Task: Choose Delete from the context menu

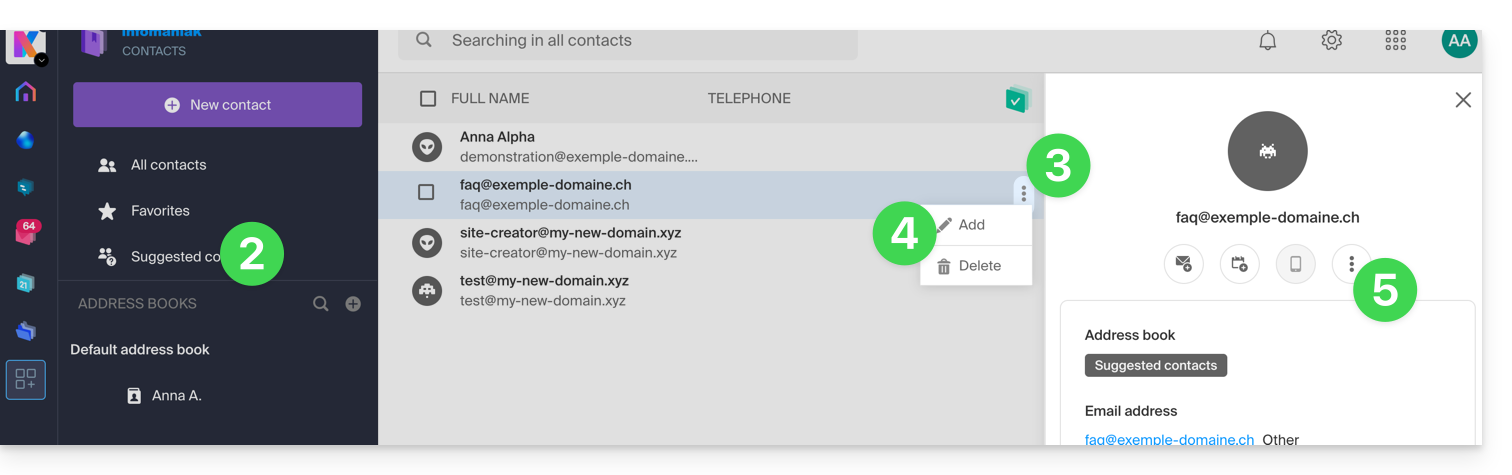Action: coord(979,266)
